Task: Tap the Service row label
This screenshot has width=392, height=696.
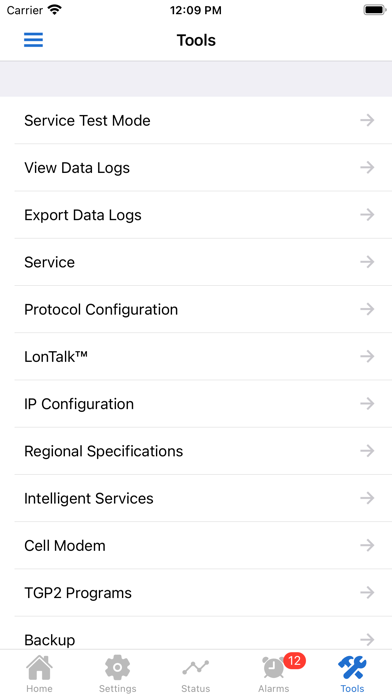Action: [x=49, y=262]
